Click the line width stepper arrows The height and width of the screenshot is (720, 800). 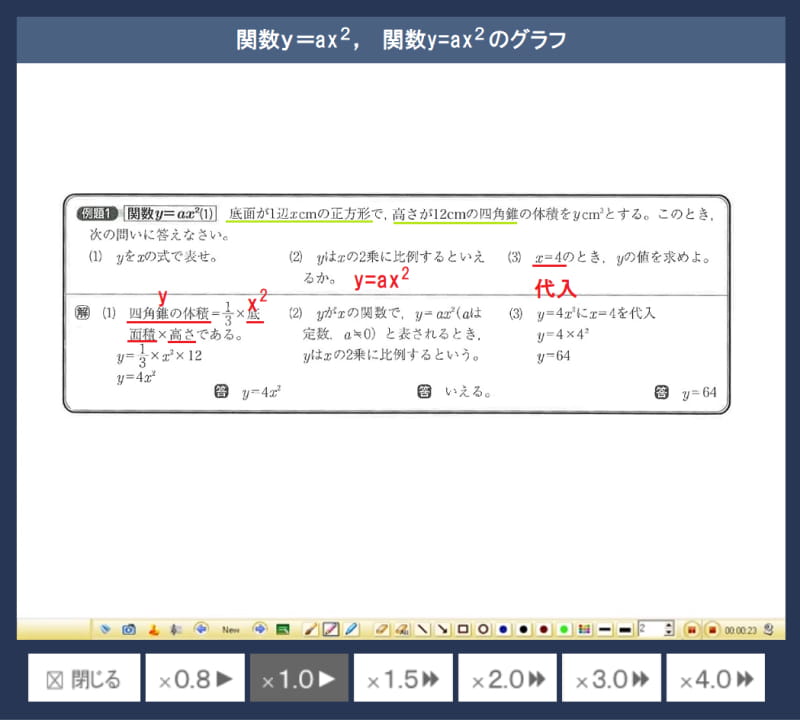[669, 630]
